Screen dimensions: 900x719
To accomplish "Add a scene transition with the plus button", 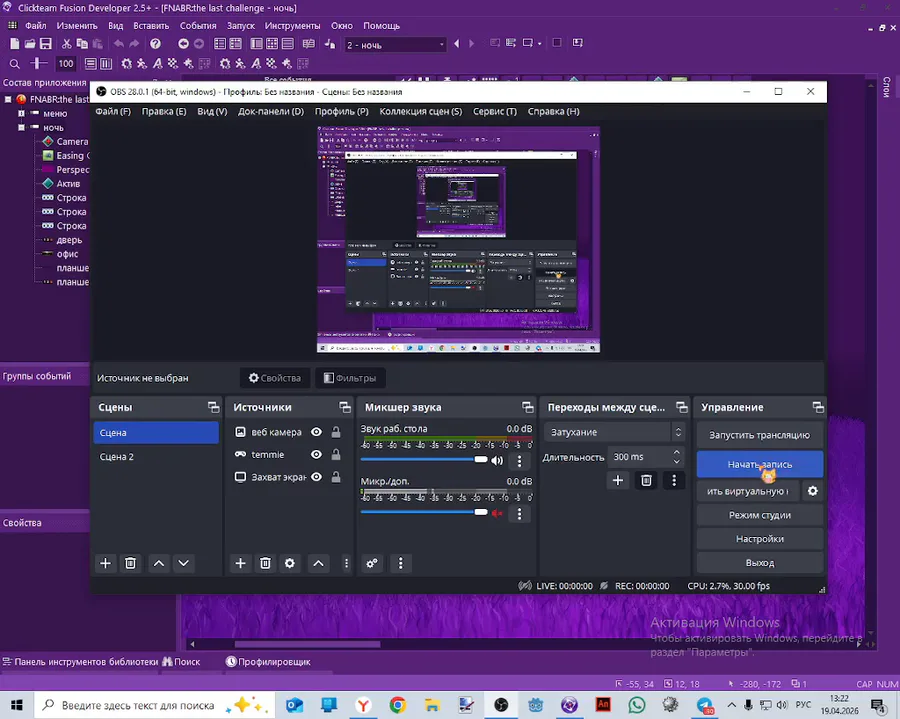I will coord(618,480).
